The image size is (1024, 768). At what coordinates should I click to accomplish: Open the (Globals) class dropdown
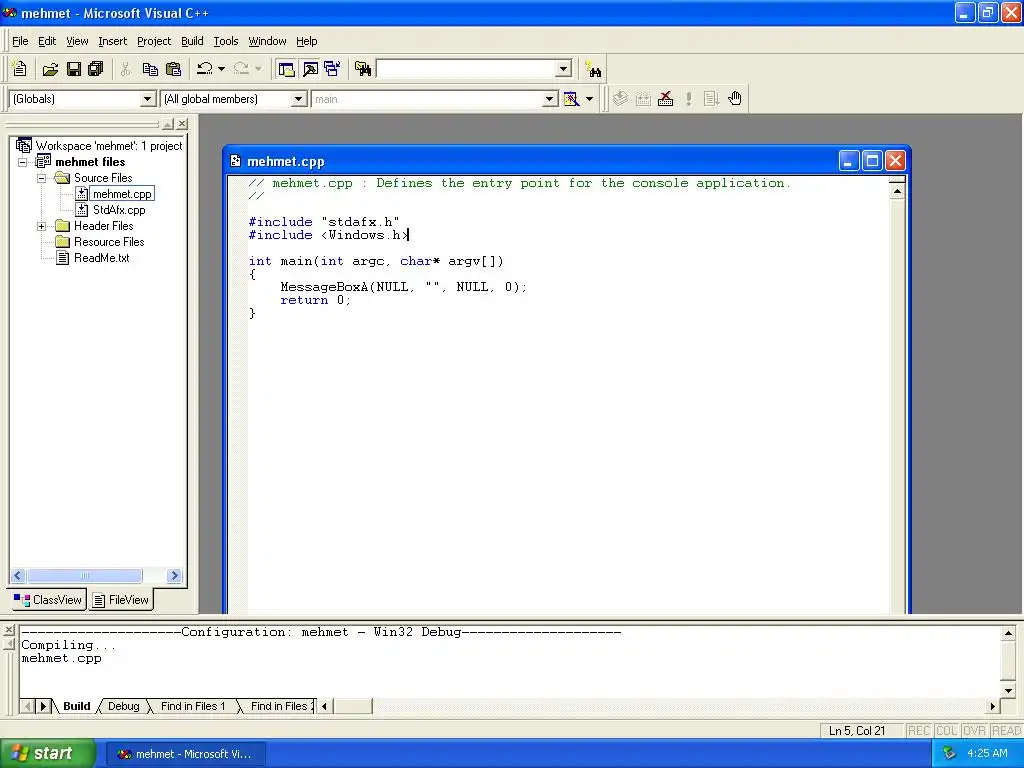(148, 99)
